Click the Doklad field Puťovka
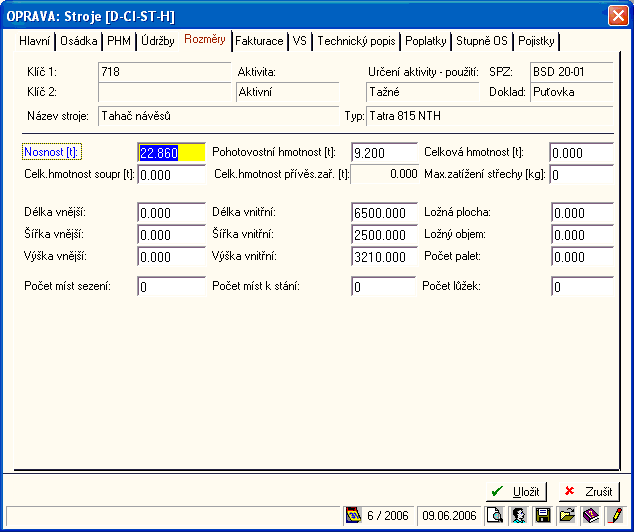The image size is (634, 532). point(572,92)
